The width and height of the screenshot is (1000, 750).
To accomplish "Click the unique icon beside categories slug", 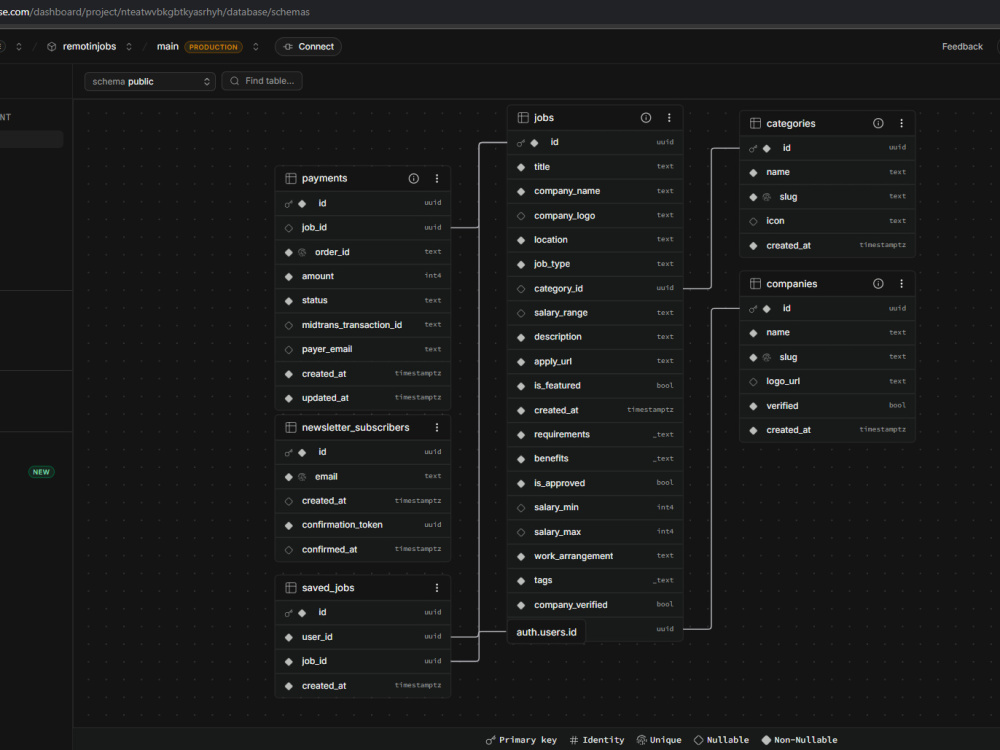I will 767,197.
